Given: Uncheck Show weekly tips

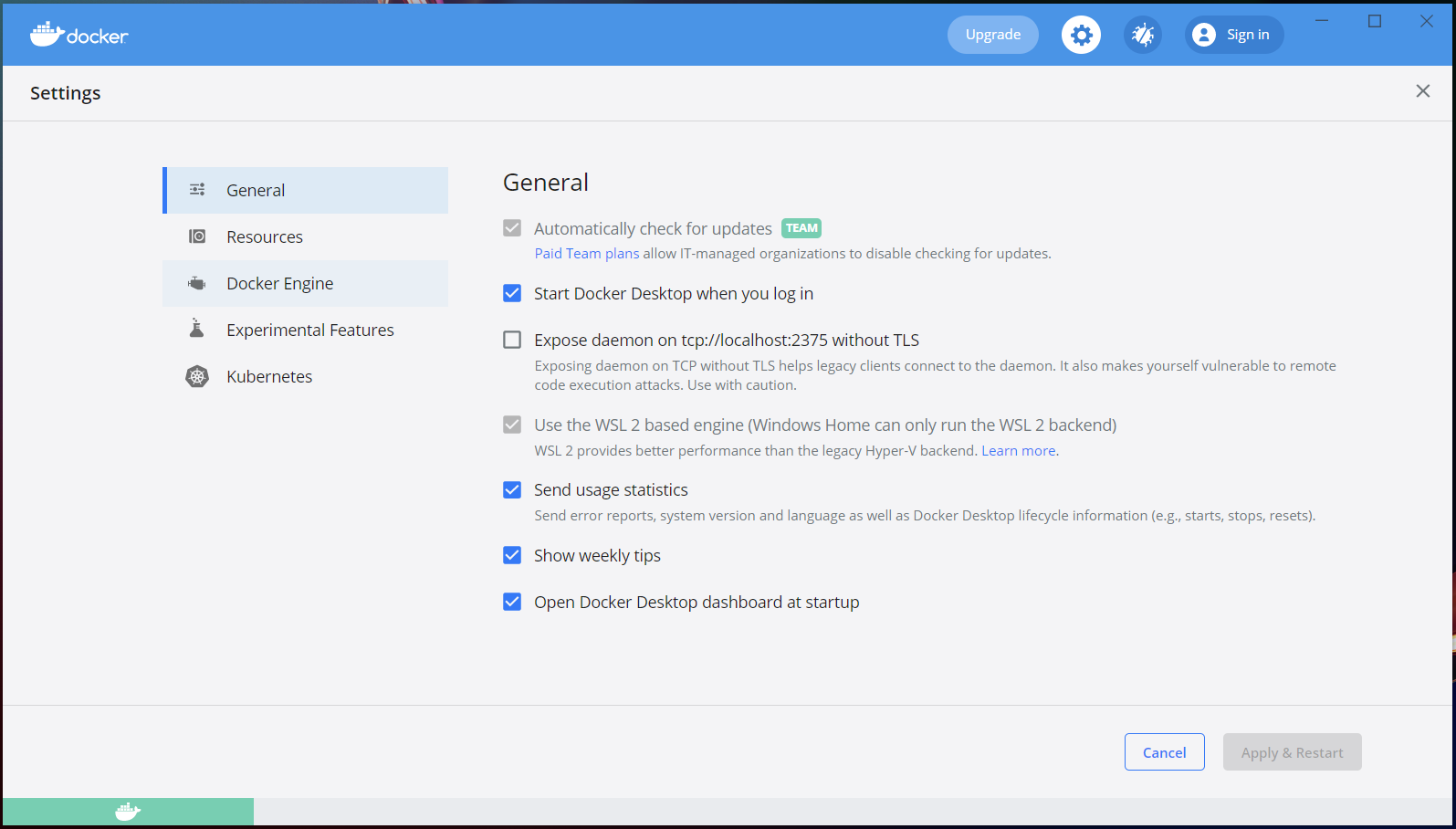Looking at the screenshot, I should [512, 555].
